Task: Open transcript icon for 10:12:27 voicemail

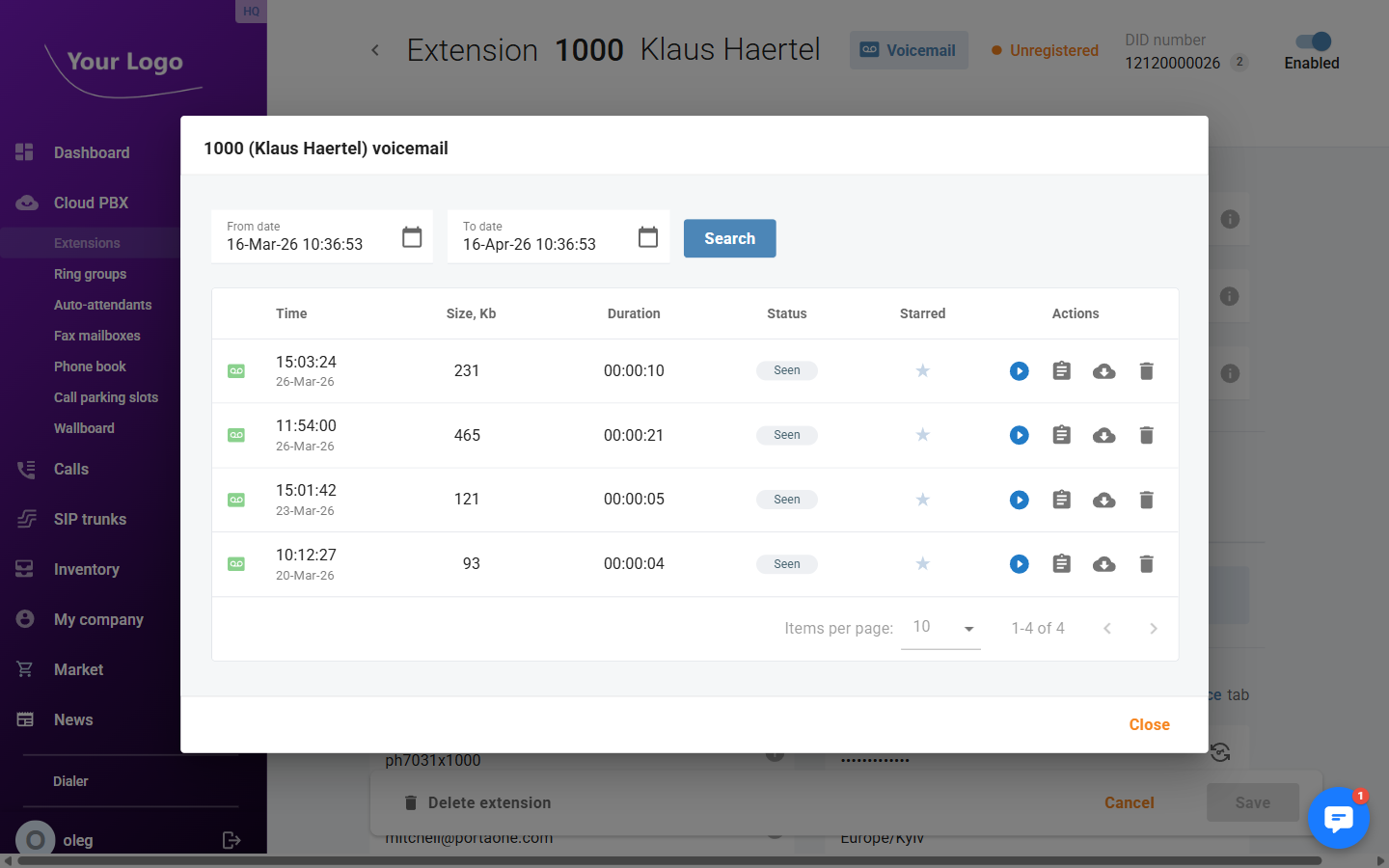Action: tap(1061, 564)
